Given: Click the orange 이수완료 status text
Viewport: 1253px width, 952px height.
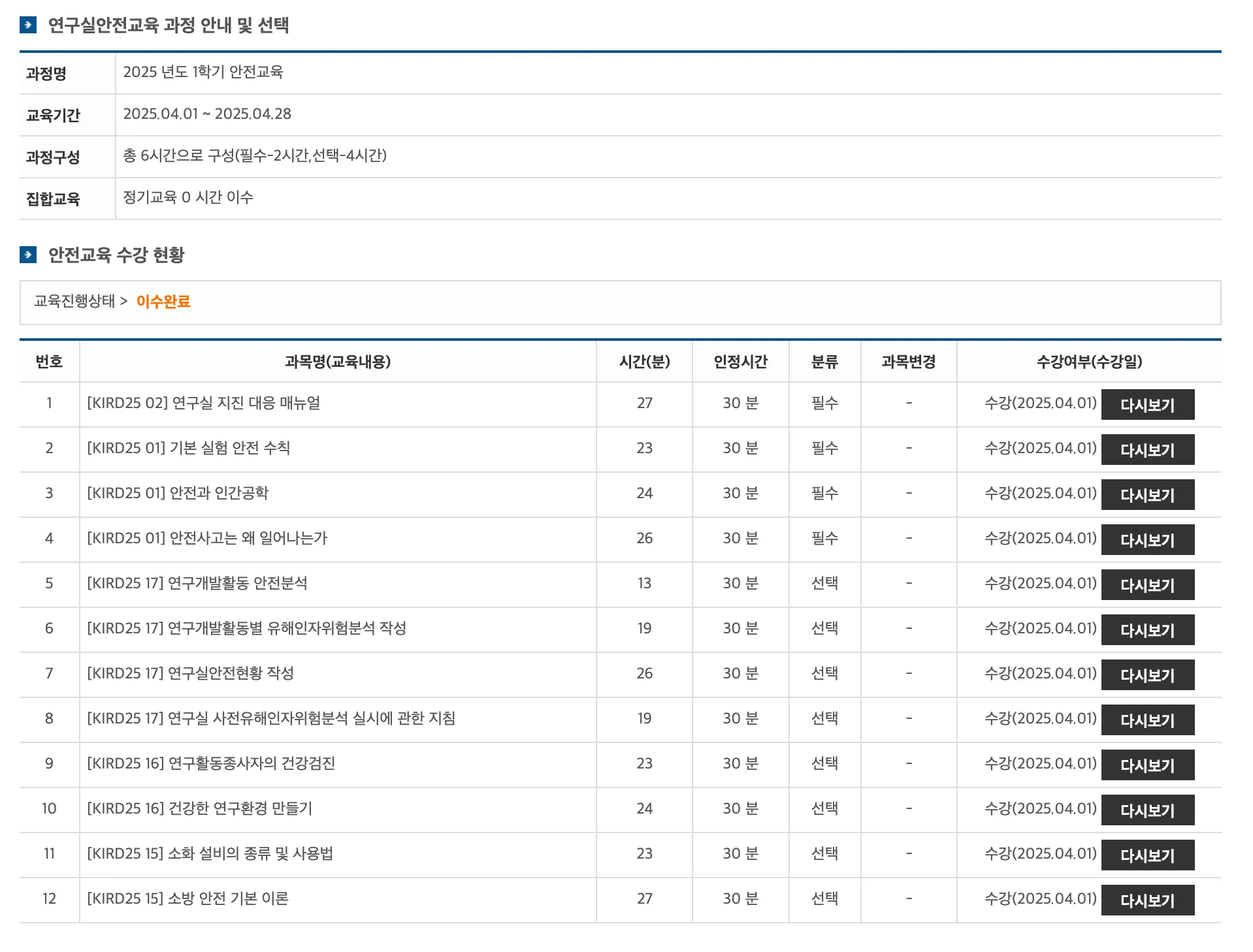Looking at the screenshot, I should tap(163, 302).
